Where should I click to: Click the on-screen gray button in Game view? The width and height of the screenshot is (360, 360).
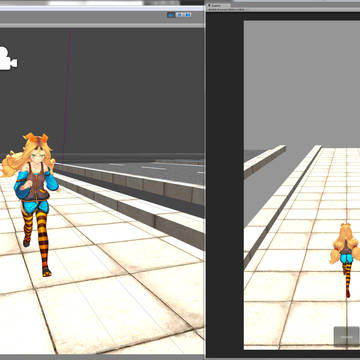point(347,337)
